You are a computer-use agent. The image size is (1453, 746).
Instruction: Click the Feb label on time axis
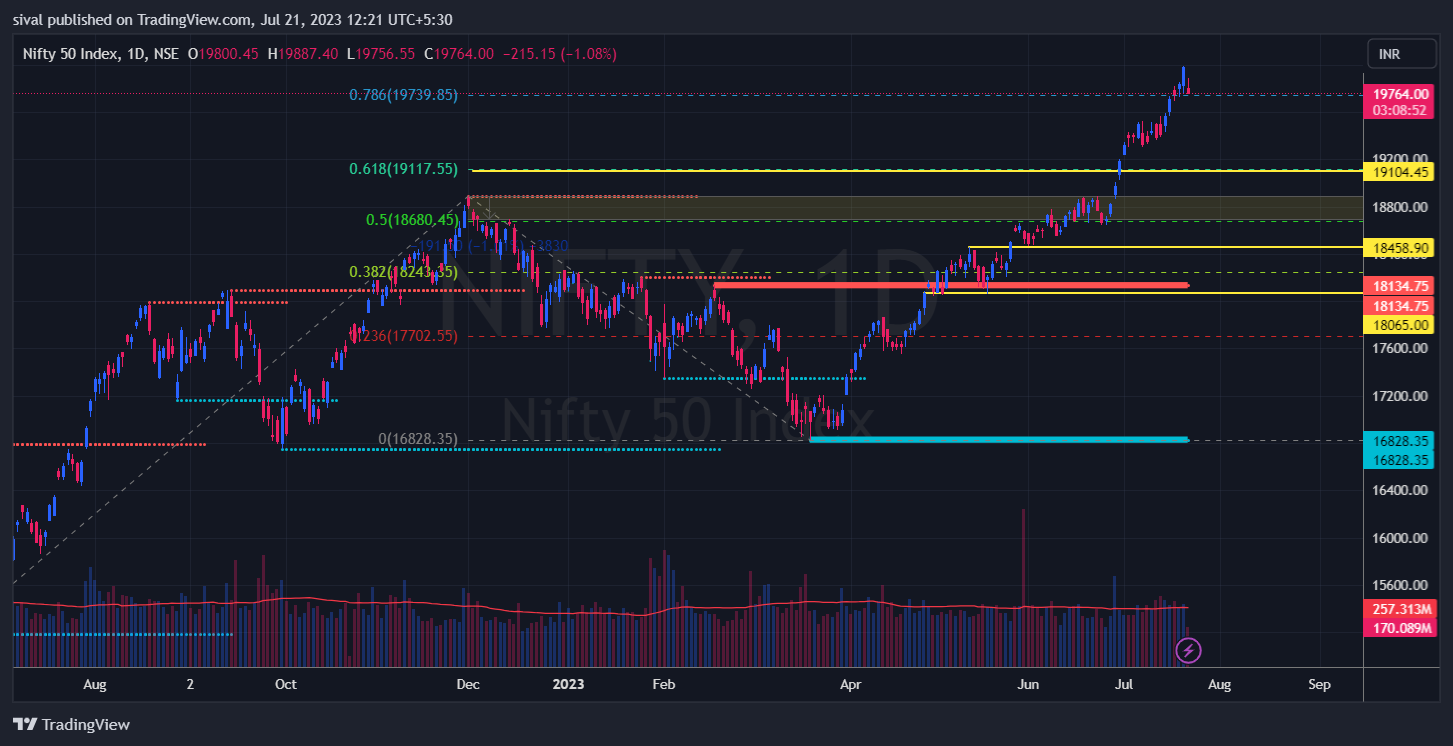(x=664, y=685)
